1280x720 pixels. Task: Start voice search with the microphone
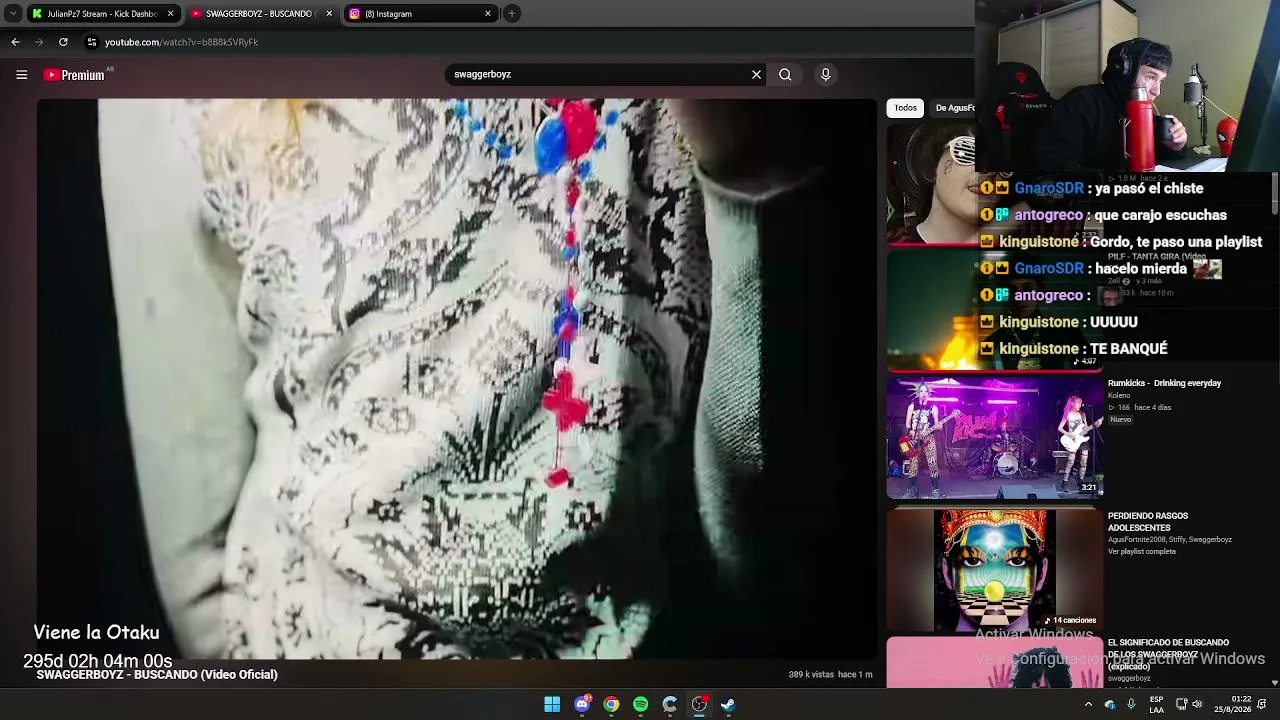[825, 74]
